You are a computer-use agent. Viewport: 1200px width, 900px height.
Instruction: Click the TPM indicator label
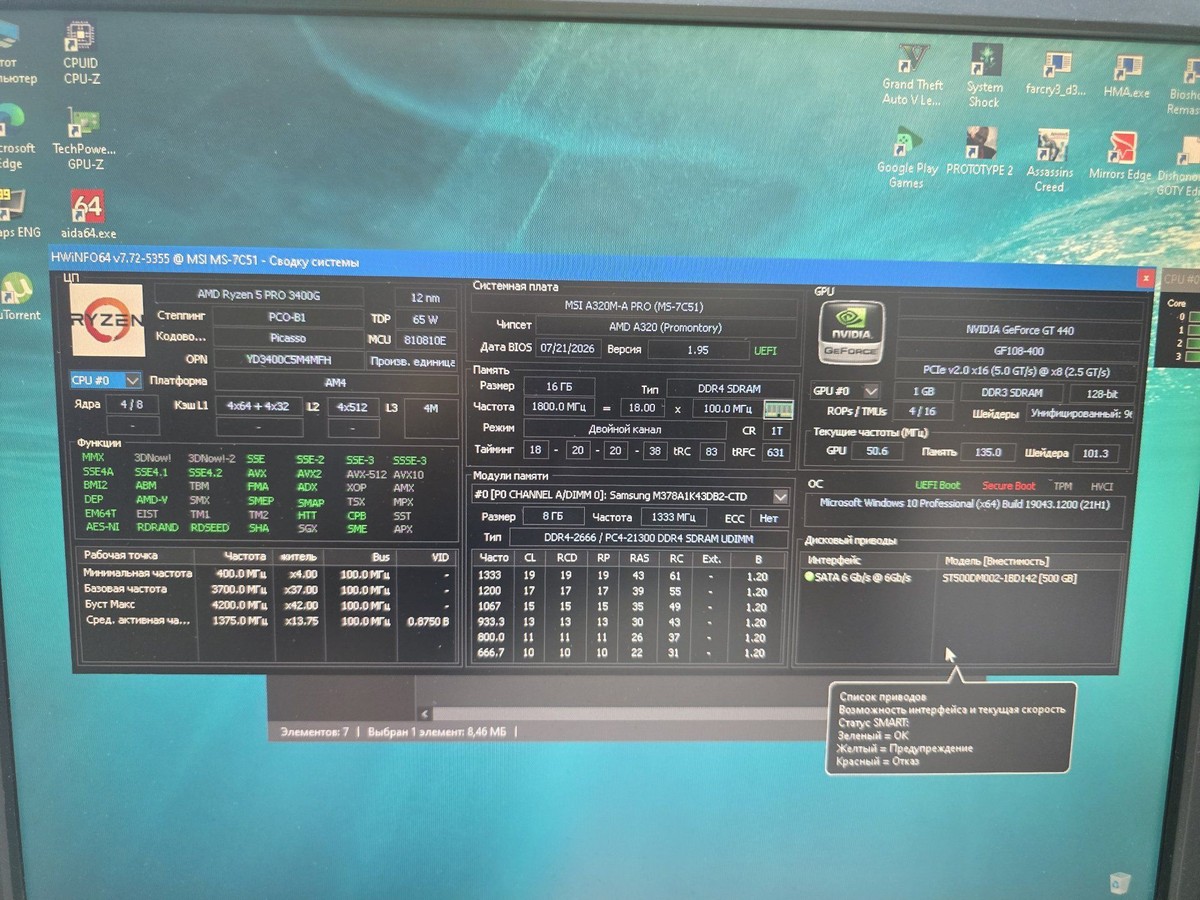[x=1062, y=486]
